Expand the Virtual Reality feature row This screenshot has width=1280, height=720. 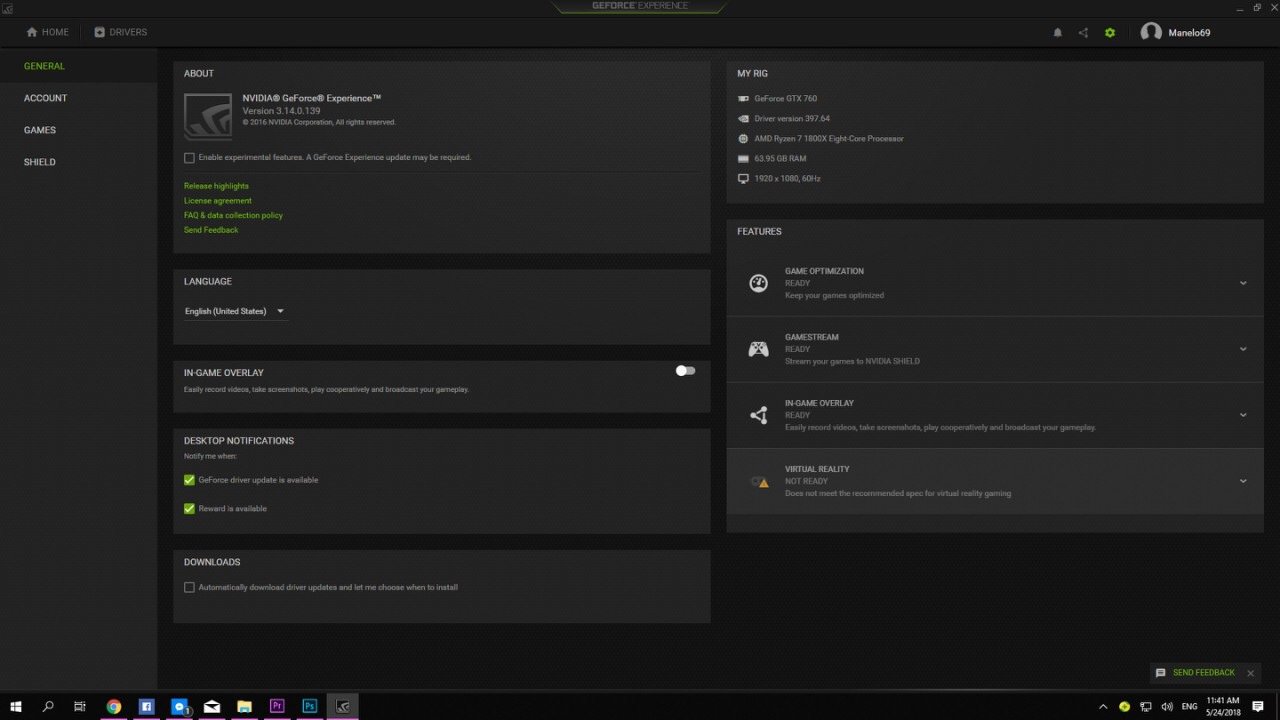pos(1243,481)
